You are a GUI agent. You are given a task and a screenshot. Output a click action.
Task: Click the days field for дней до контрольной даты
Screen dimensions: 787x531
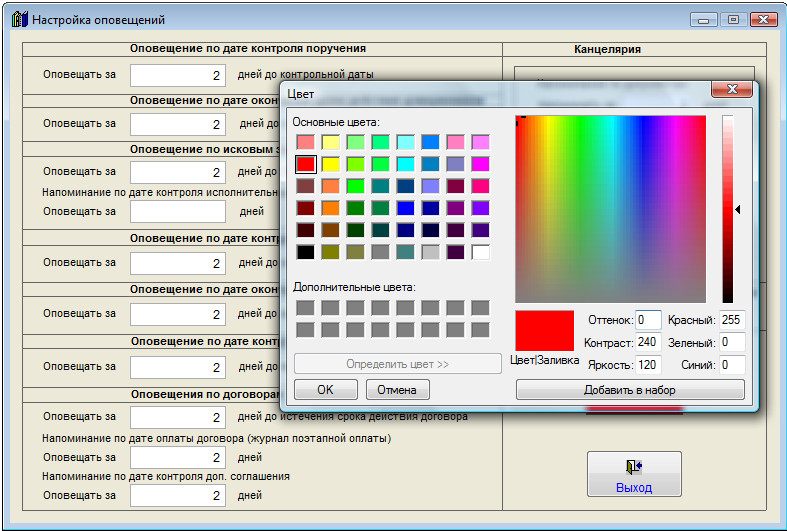[178, 75]
